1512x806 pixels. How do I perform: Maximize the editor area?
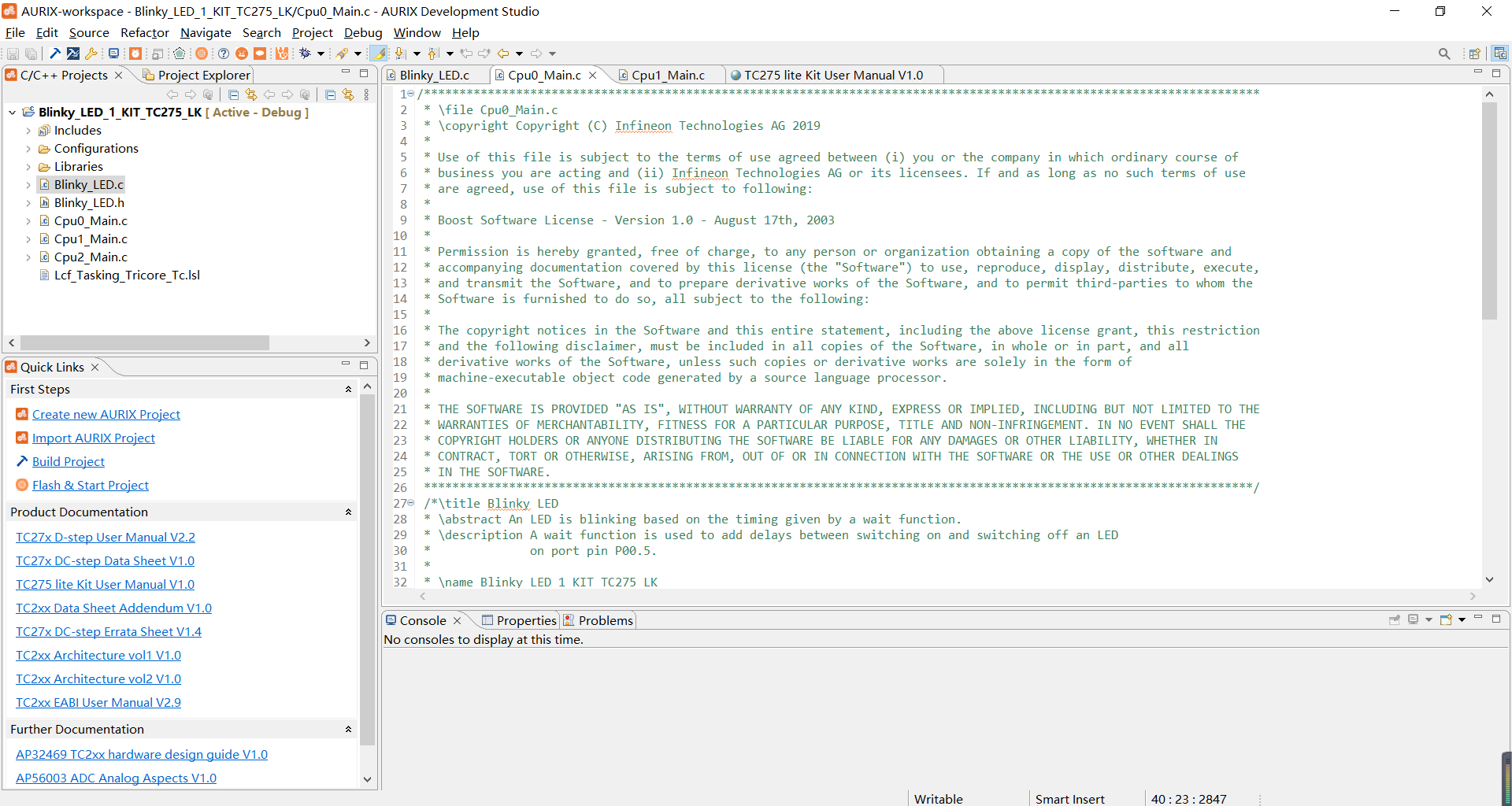coord(1496,72)
